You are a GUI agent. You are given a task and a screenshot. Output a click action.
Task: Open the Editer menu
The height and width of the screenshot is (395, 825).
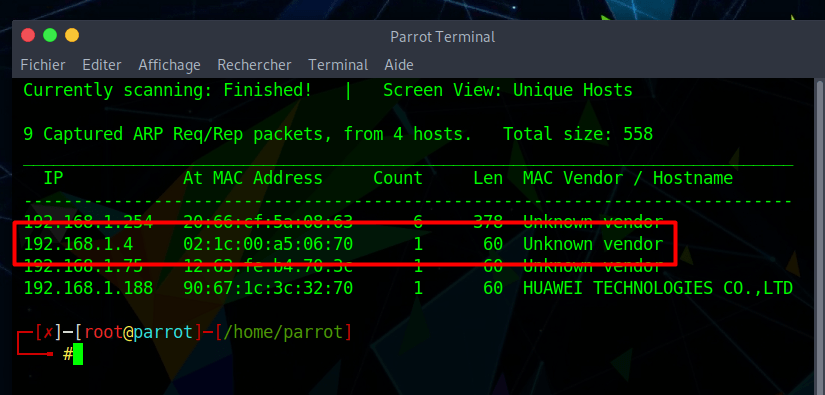[x=102, y=65]
